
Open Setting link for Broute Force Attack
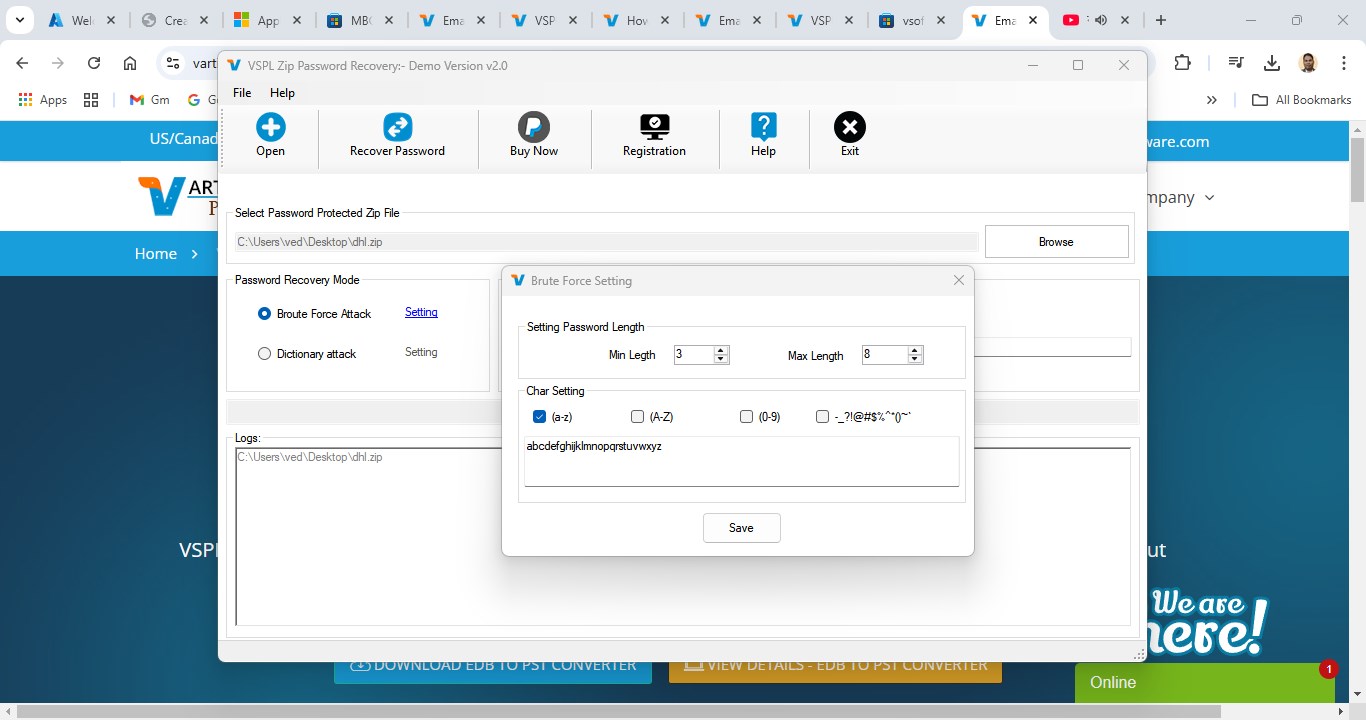click(x=421, y=312)
